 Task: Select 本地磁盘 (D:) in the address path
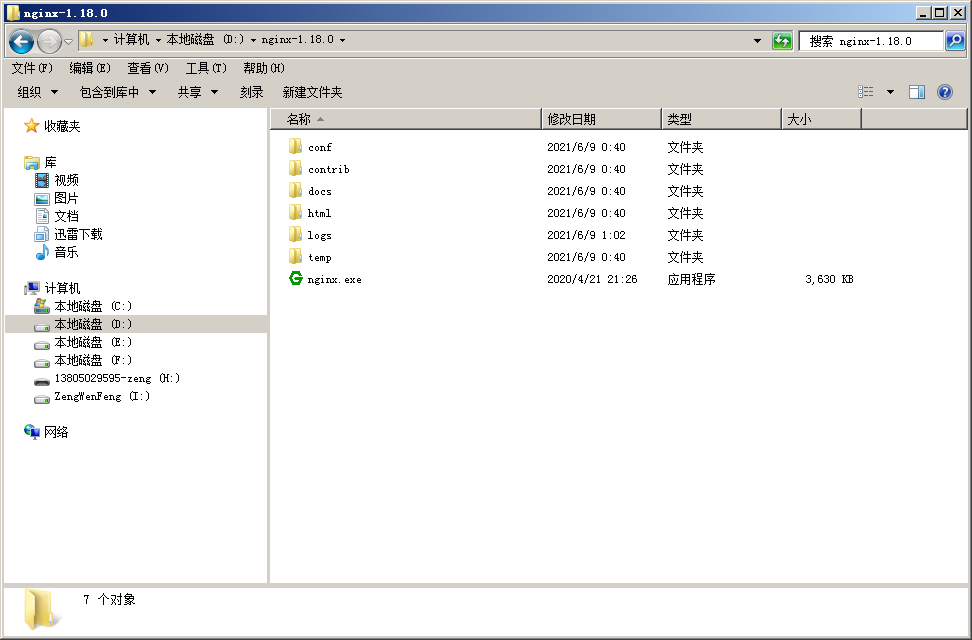click(205, 40)
